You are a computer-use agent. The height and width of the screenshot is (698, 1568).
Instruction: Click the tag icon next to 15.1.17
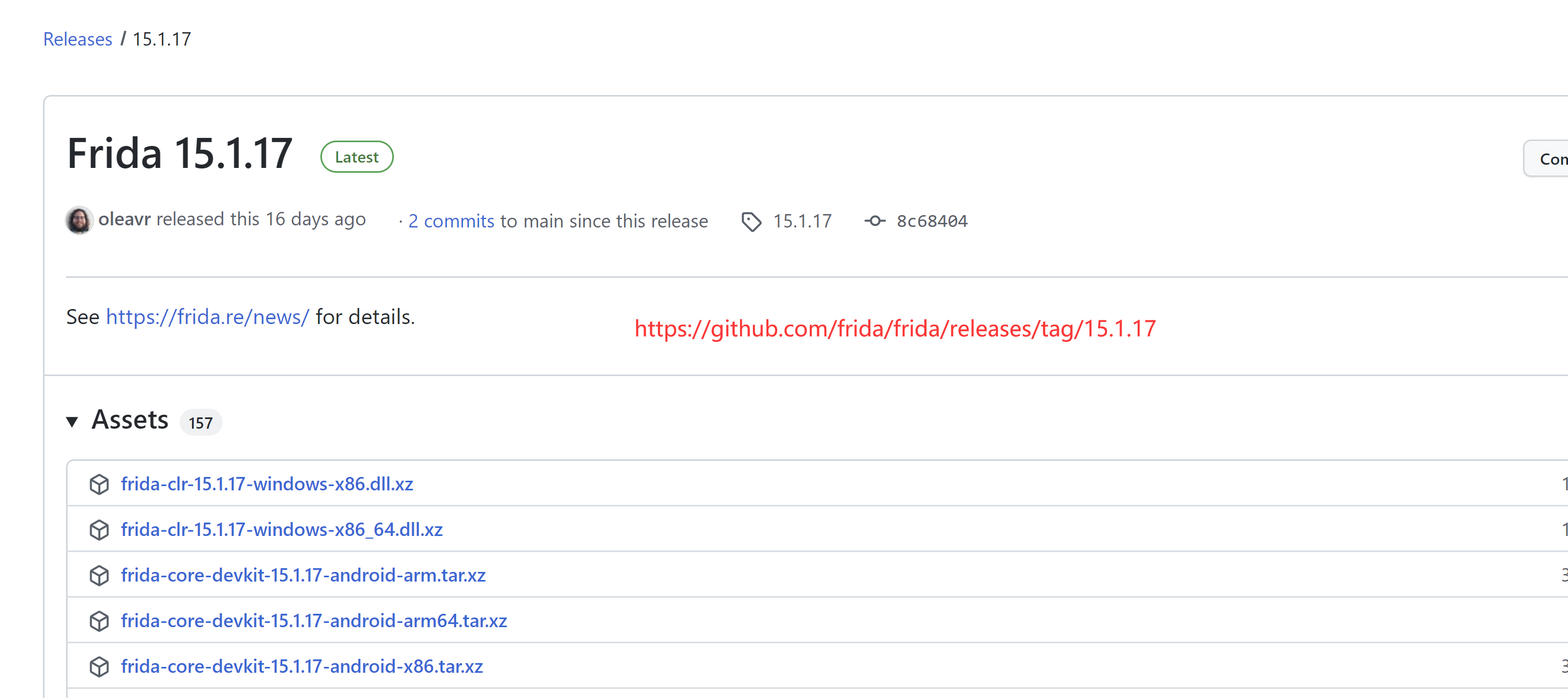[751, 221]
